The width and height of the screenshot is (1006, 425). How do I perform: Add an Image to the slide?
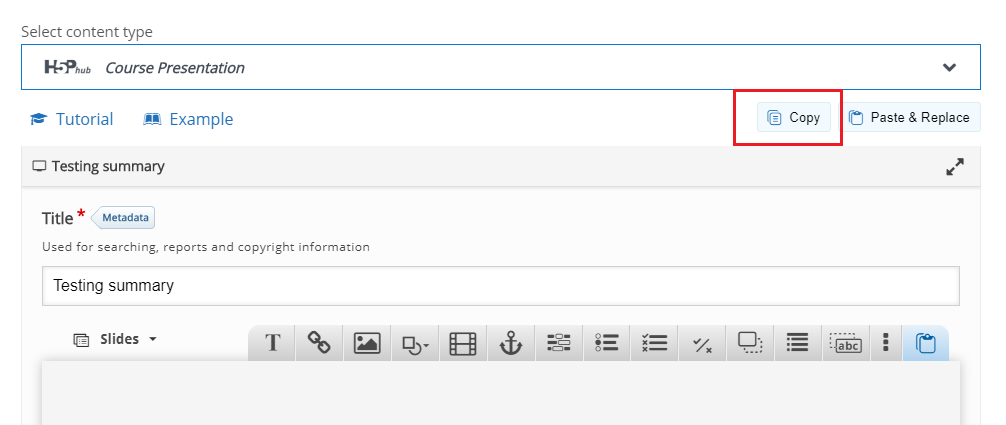point(367,343)
